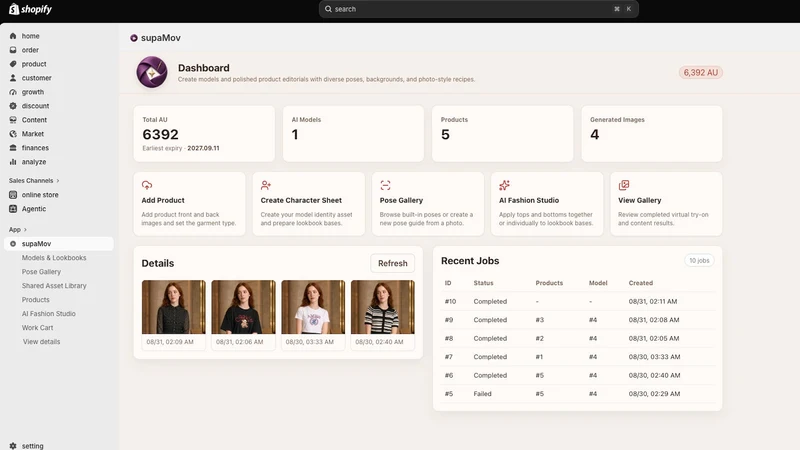
Task: Click the customer person icon
Action: [x=13, y=78]
